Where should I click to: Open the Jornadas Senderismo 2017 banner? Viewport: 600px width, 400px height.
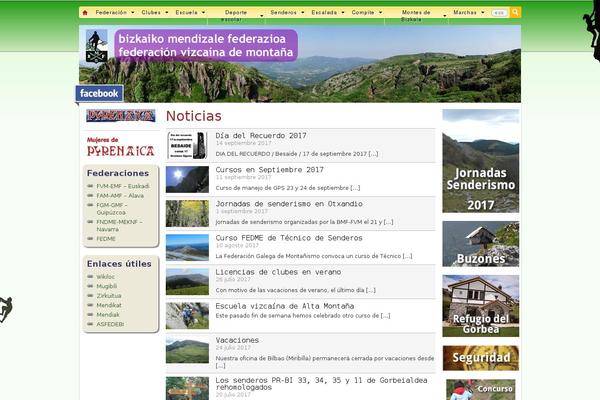coord(481,161)
